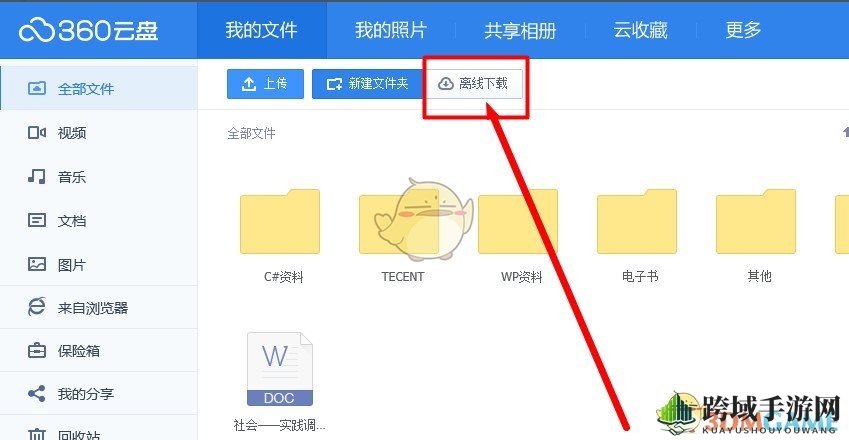Switch to the 共享相册 tab
The width and height of the screenshot is (849, 440).
(520, 30)
